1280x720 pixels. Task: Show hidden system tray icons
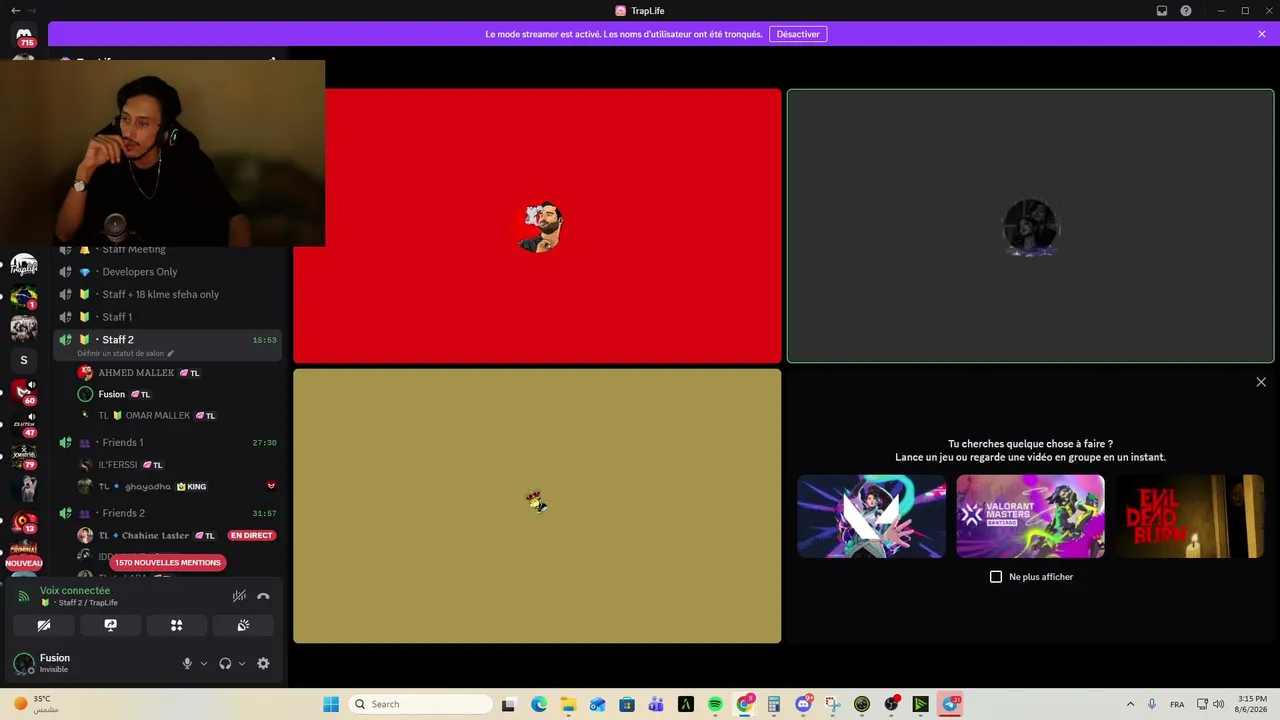coord(1130,704)
